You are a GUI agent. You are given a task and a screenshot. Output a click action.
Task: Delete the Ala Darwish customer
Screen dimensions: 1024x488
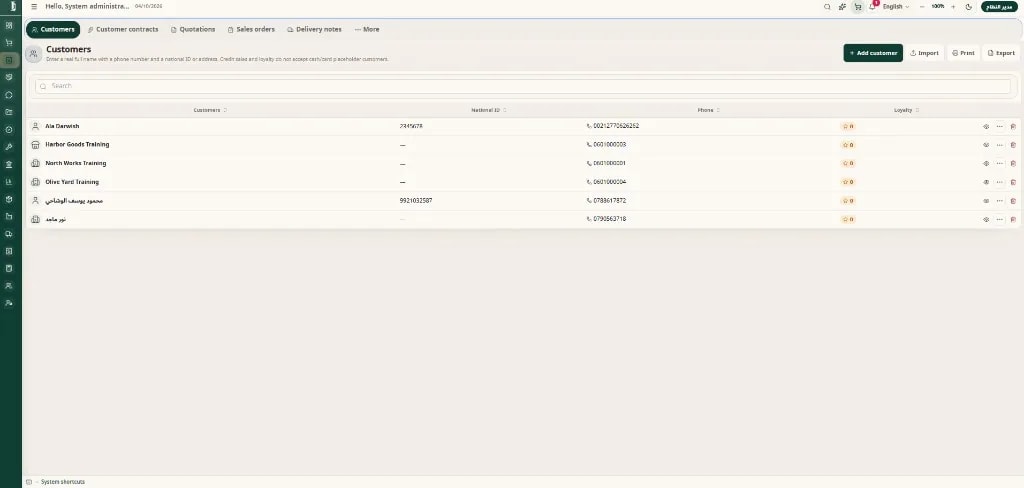coord(1013,127)
